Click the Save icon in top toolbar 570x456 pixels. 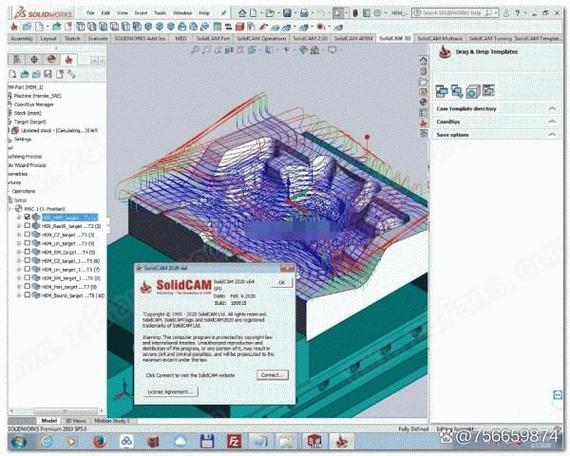287,13
